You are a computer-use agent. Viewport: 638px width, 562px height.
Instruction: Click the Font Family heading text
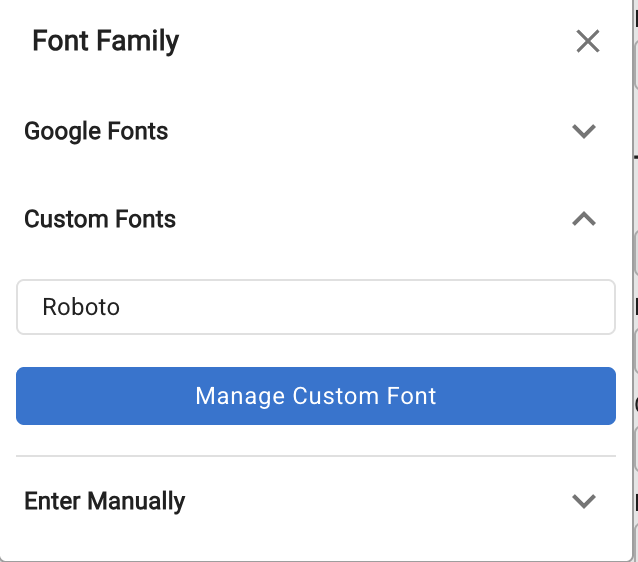(x=106, y=41)
